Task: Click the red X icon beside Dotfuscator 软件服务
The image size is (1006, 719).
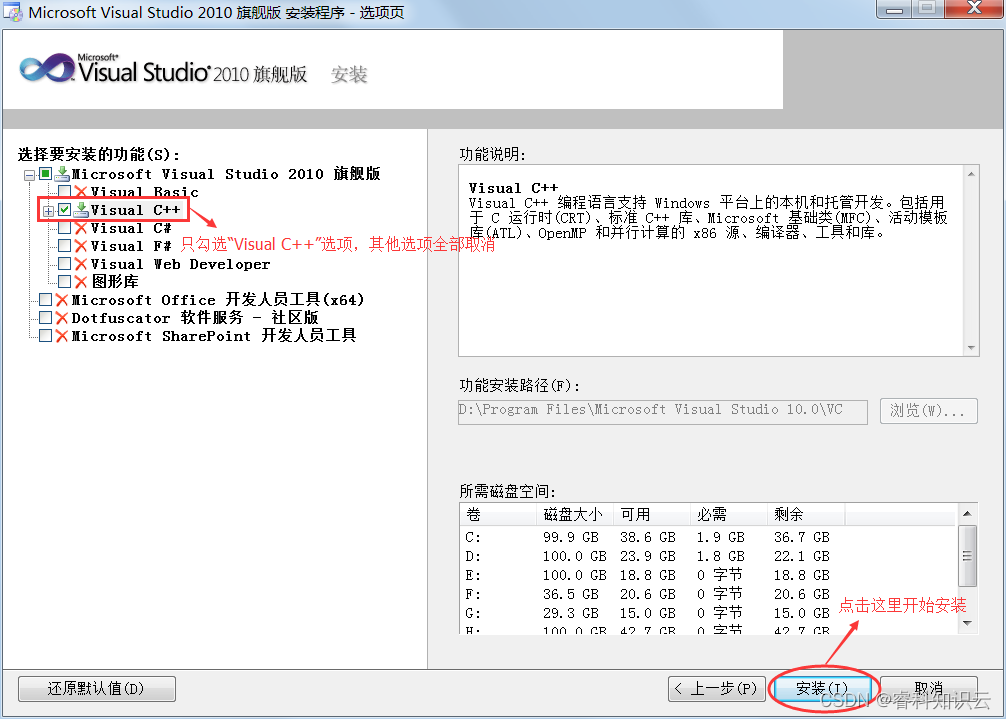Action: [62, 317]
